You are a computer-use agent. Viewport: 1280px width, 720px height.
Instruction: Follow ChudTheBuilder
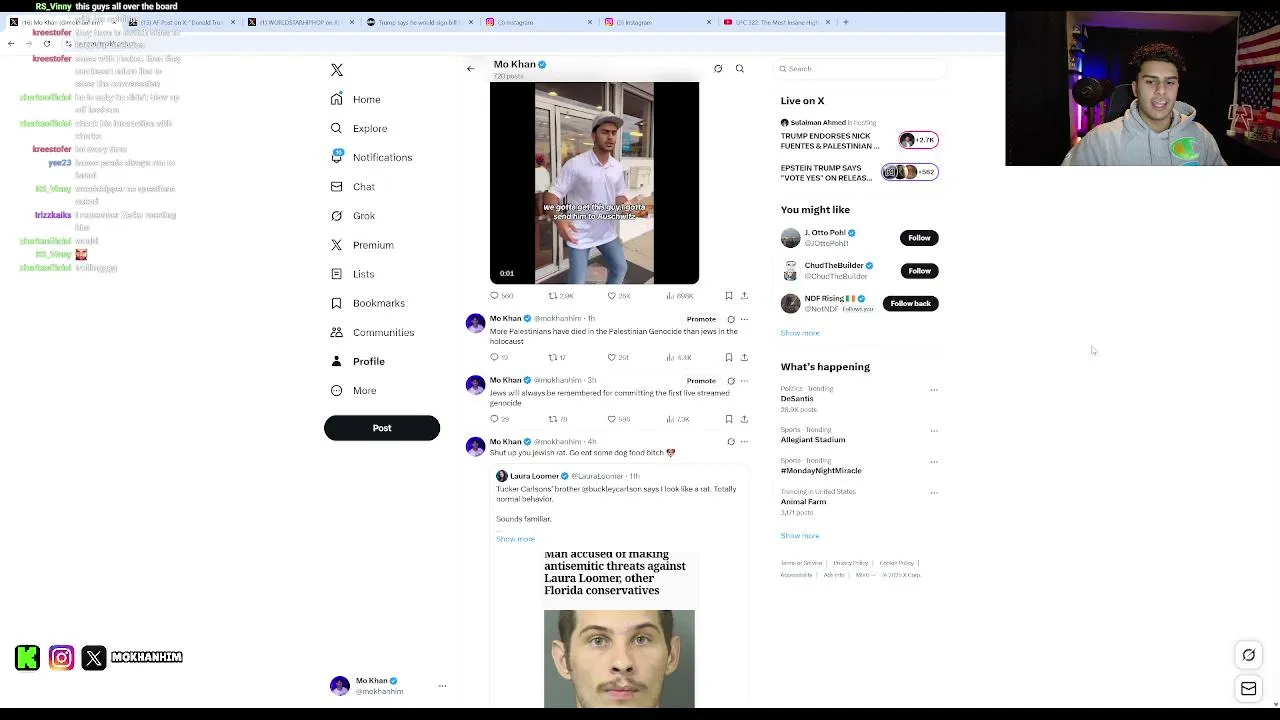919,271
